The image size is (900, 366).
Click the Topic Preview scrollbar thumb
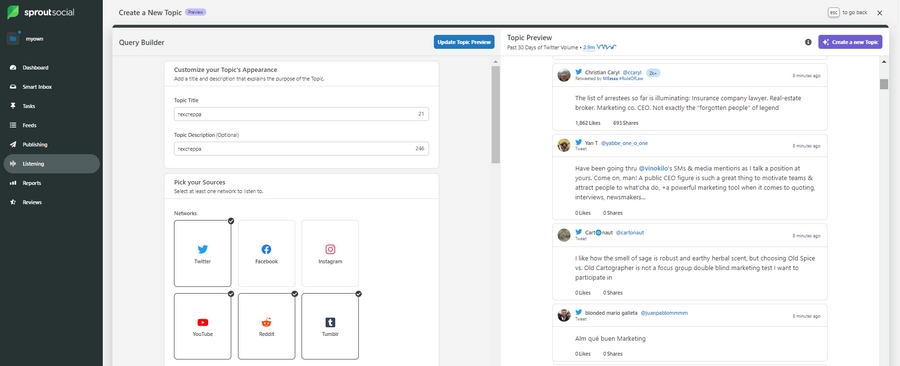pos(884,84)
